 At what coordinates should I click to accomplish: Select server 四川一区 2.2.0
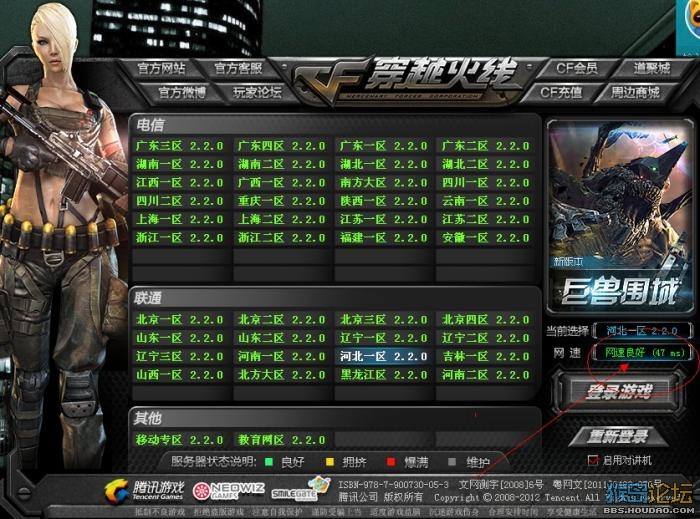tap(485, 183)
